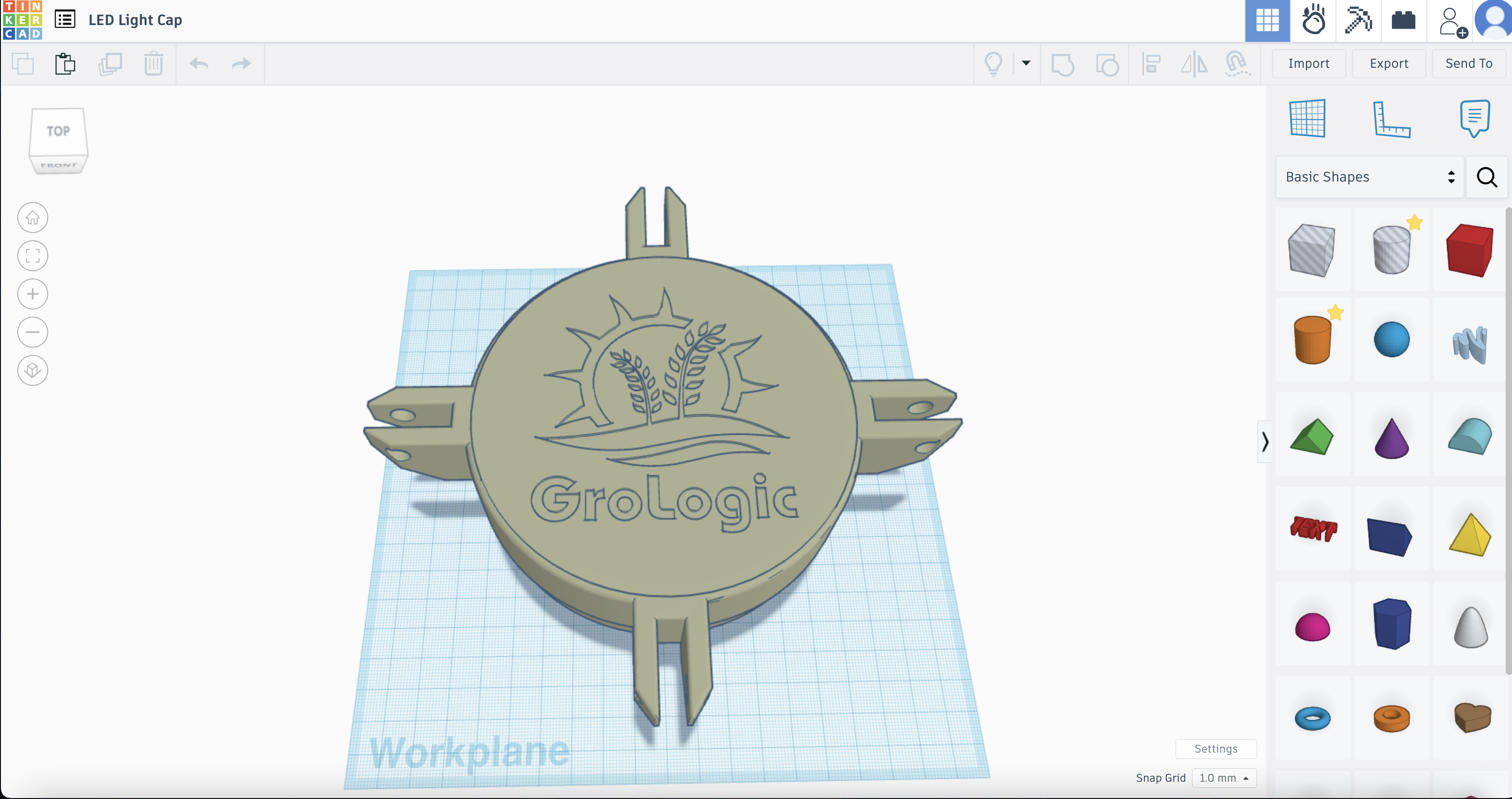Click the Cruise magnet icon
This screenshot has width=1512, height=799.
point(1237,63)
